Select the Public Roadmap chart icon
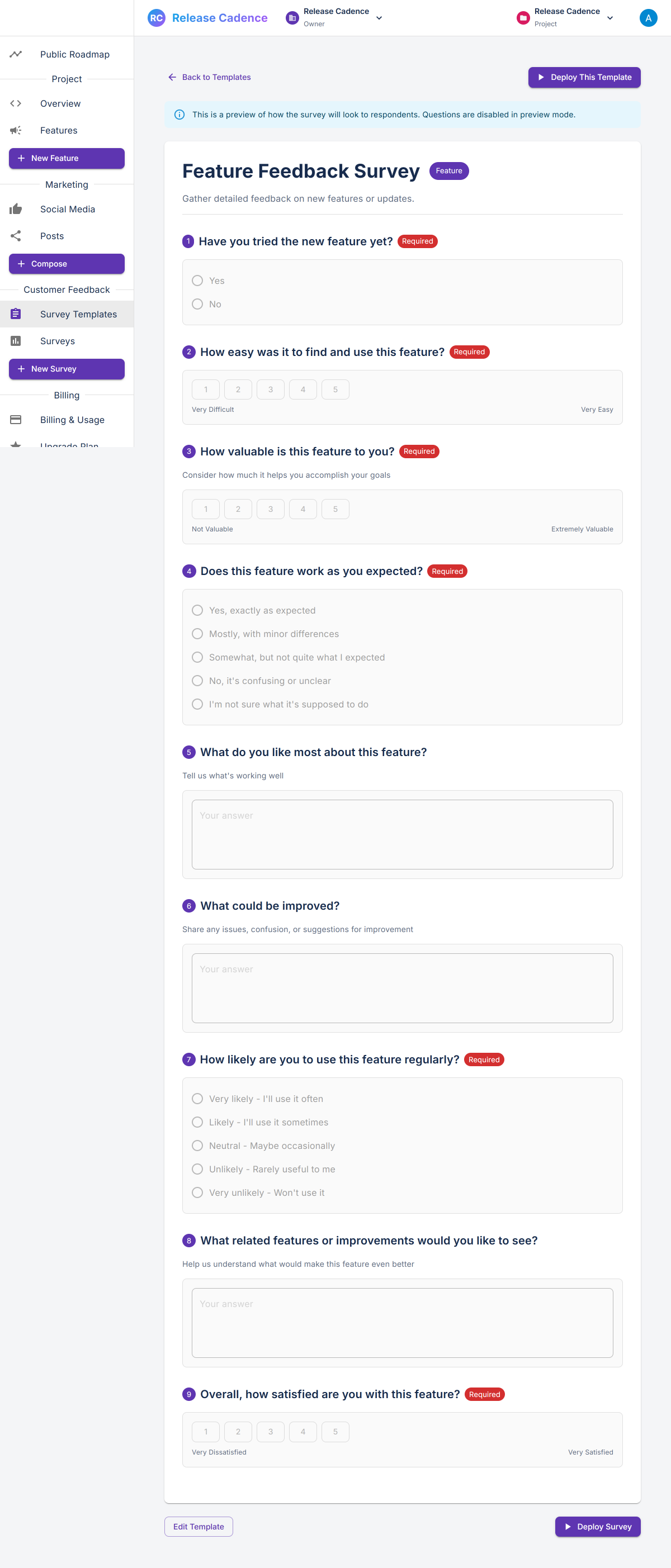 (x=16, y=54)
